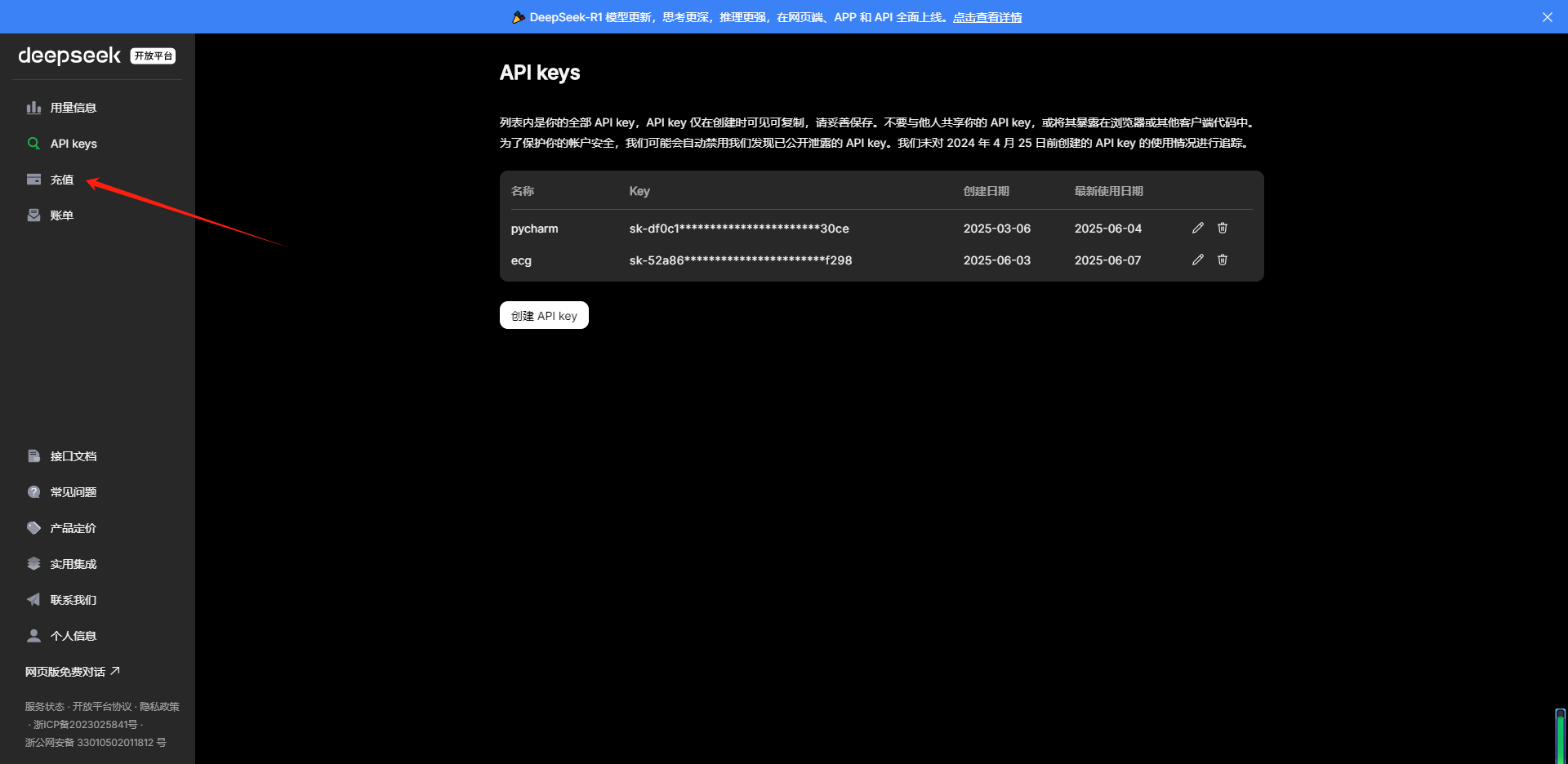Click the API keys search icon
Screen dimensions: 1568x764
pos(33,144)
